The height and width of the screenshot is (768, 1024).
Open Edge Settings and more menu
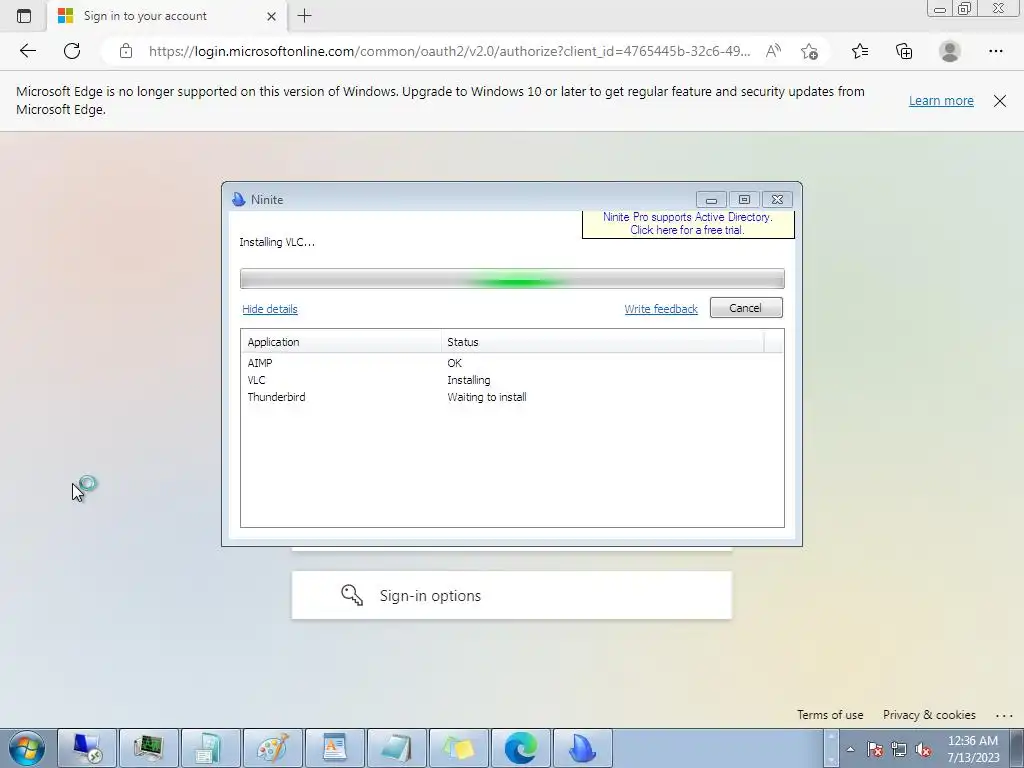pyautogui.click(x=995, y=51)
